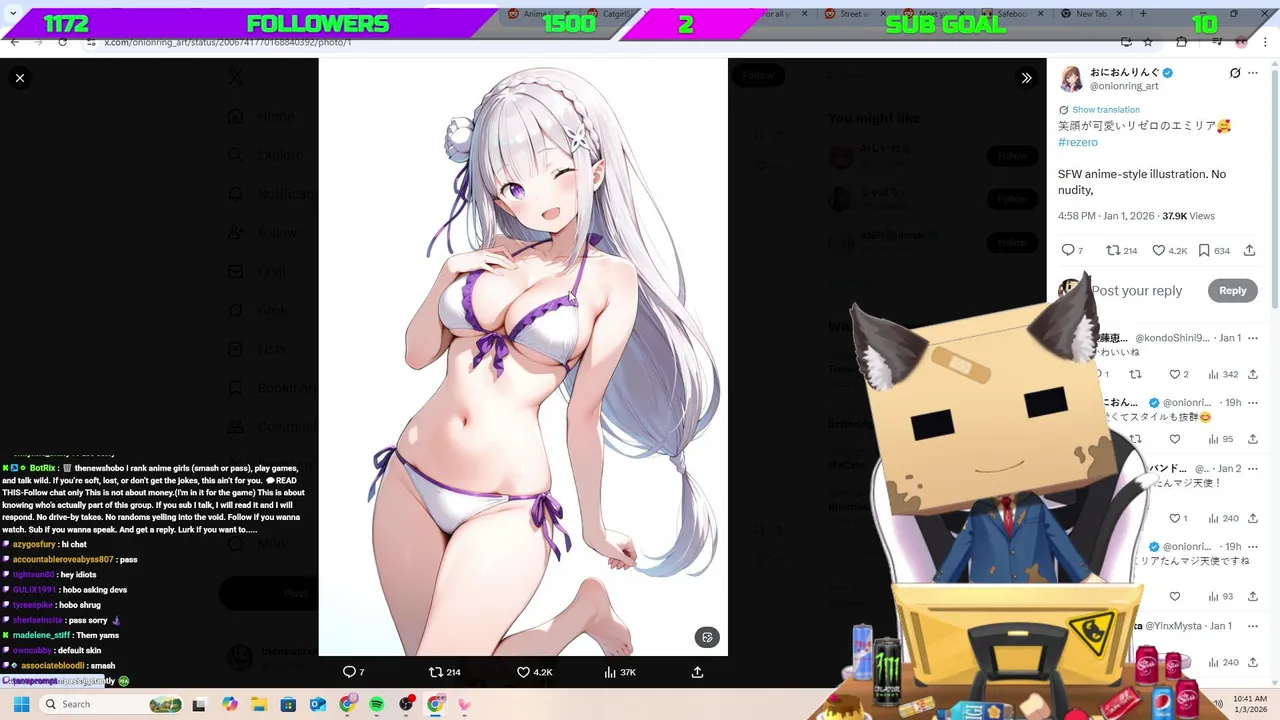Viewport: 1280px width, 720px height.
Task: Bookmark the page with the star icon
Action: coord(1148,42)
